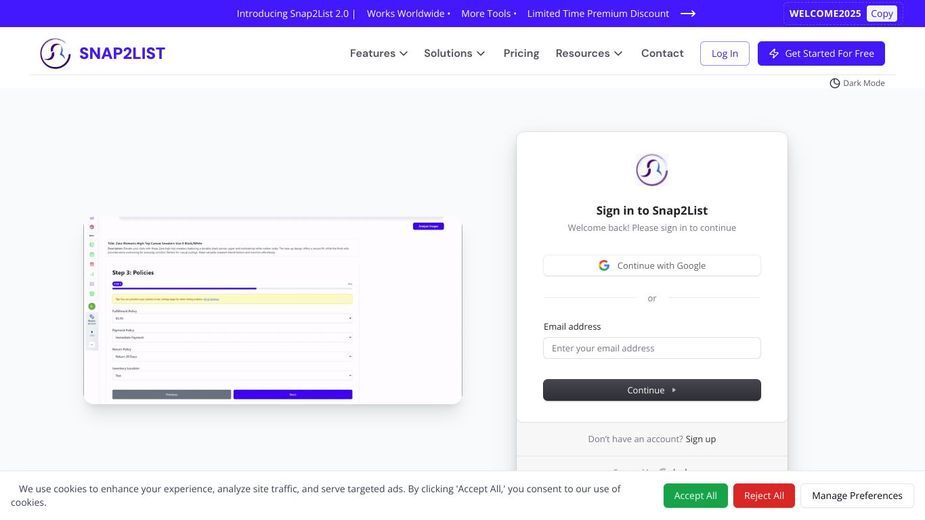
Task: Open the Solutions dropdown
Action: coord(454,53)
